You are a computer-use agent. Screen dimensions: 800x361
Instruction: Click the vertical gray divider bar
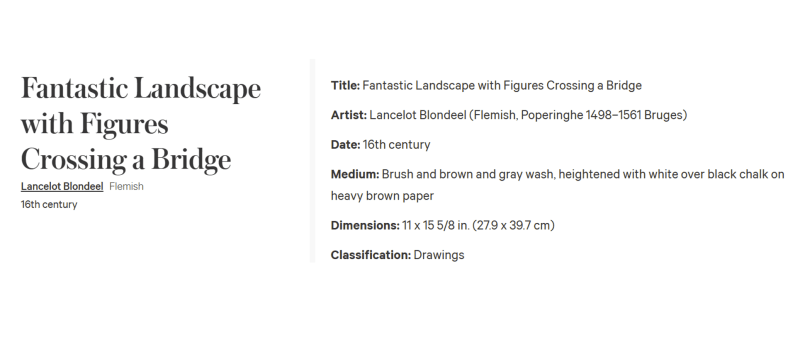click(312, 161)
